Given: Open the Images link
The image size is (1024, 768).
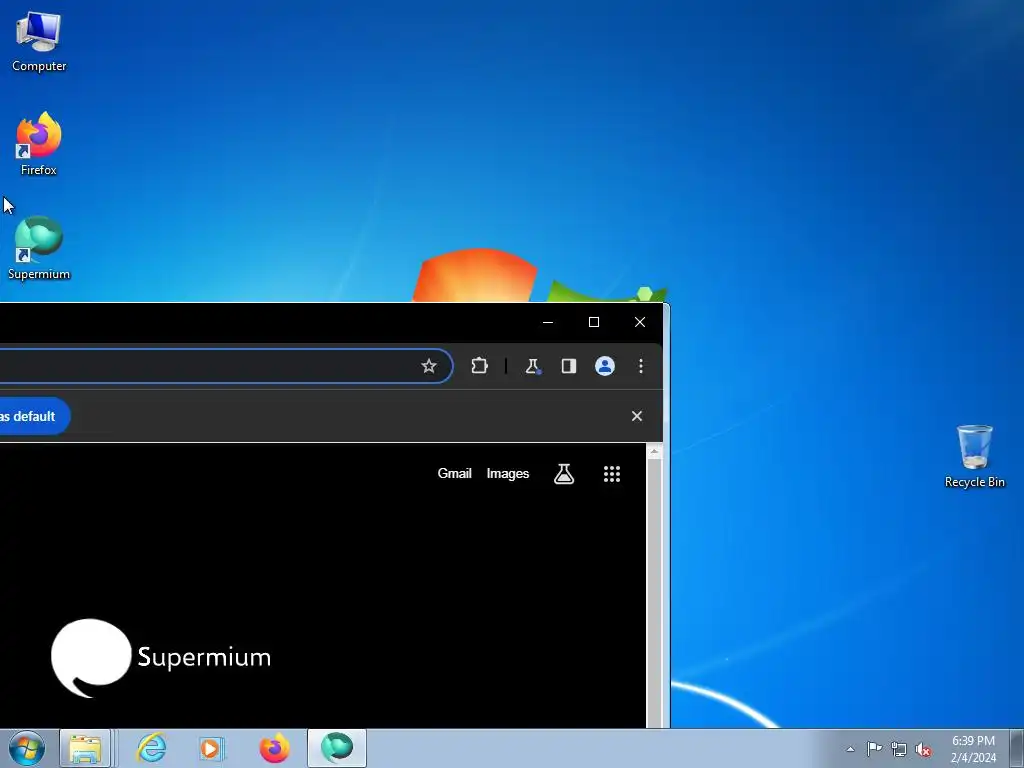Looking at the screenshot, I should (x=507, y=473).
